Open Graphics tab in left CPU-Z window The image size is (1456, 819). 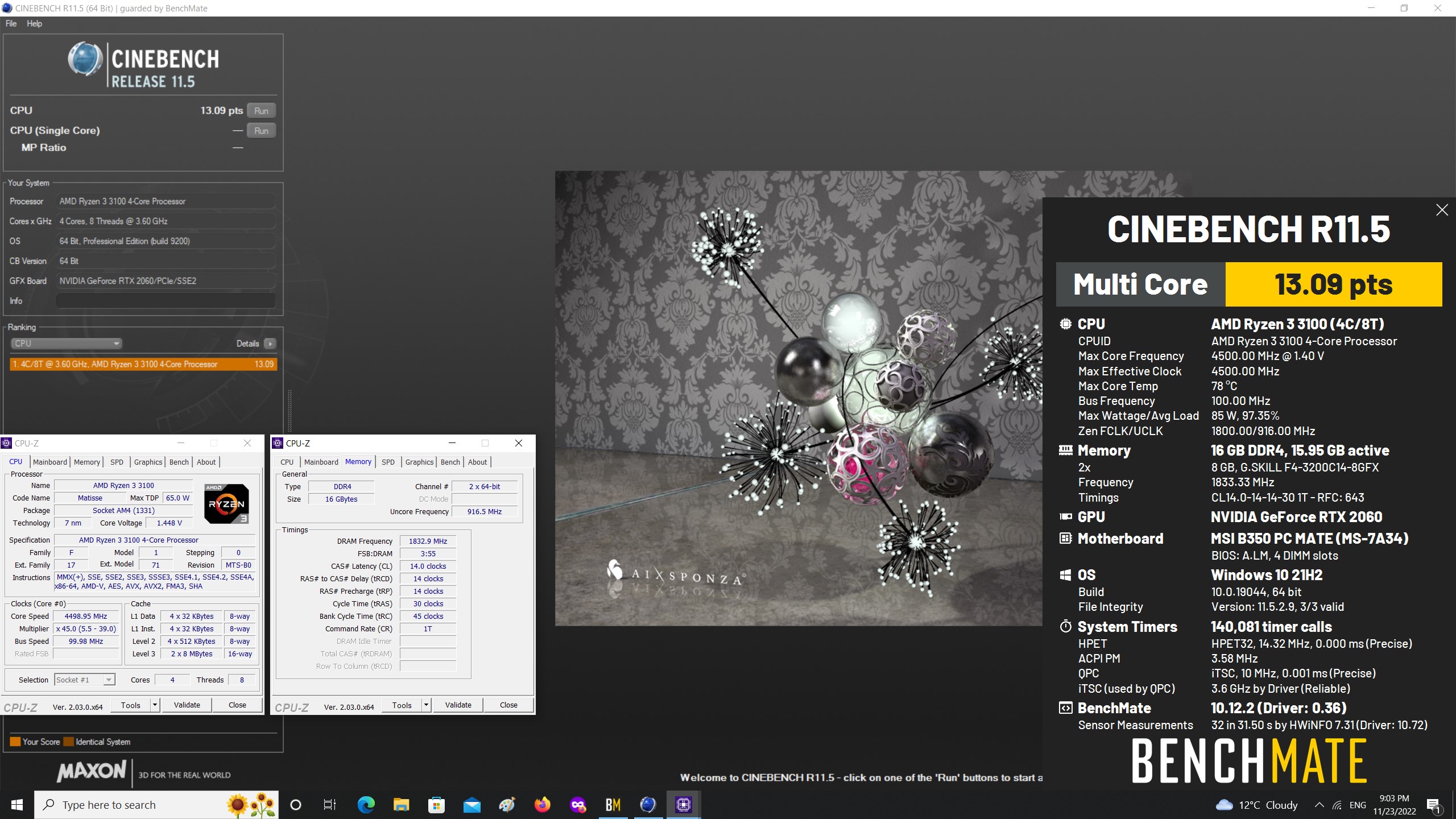(x=148, y=462)
